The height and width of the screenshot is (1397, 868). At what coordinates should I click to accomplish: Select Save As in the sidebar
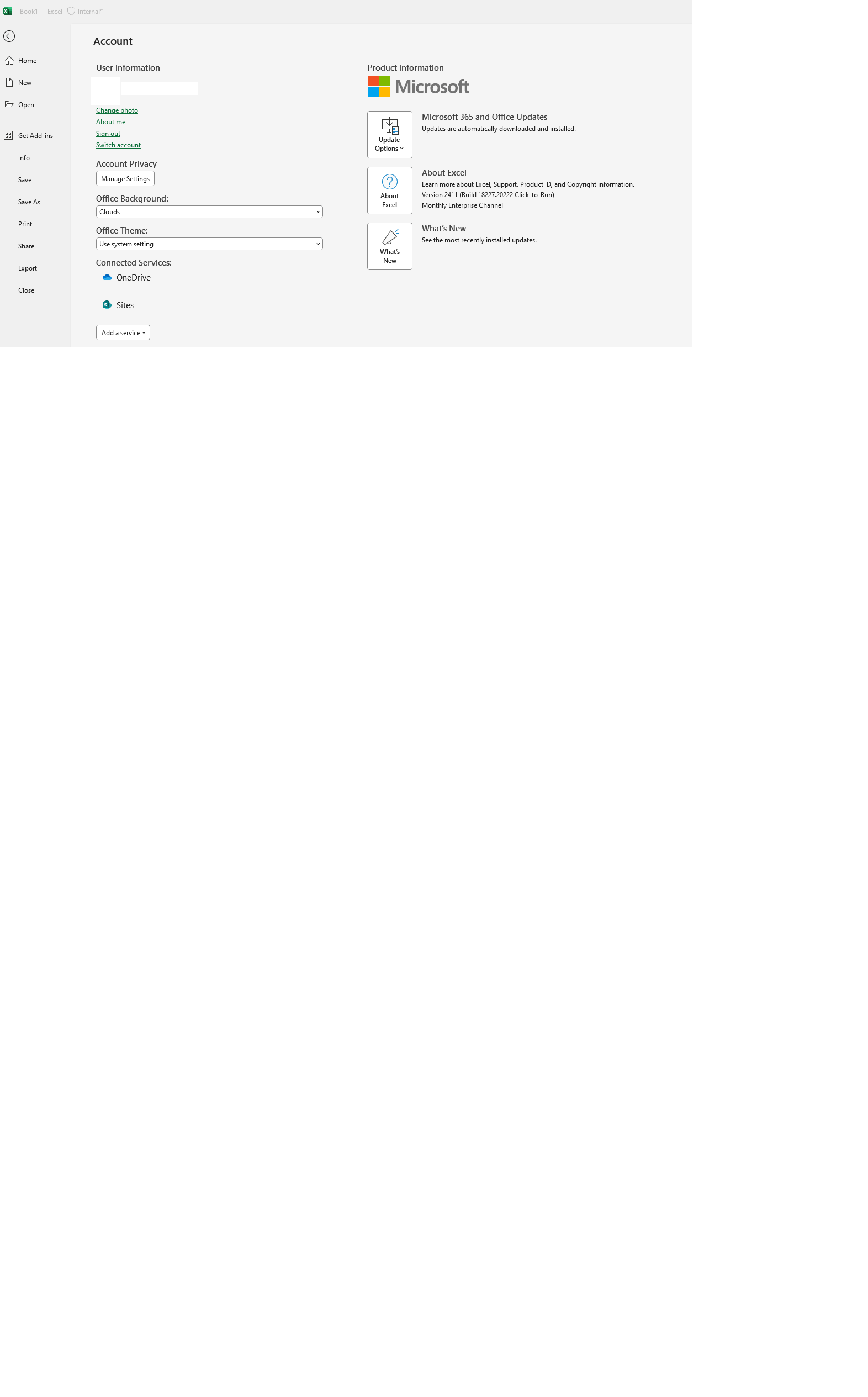coord(29,202)
